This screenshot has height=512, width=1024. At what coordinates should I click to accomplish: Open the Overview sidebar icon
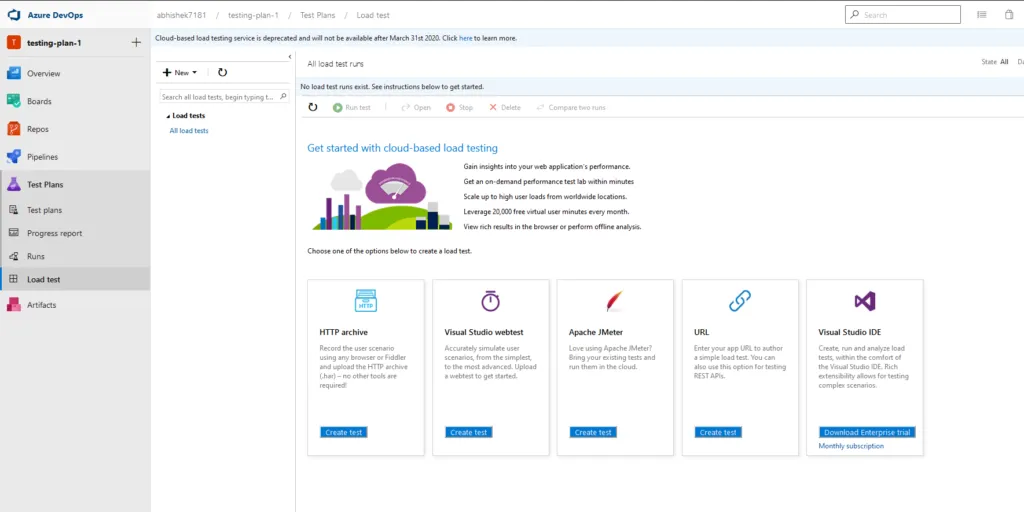click(14, 73)
